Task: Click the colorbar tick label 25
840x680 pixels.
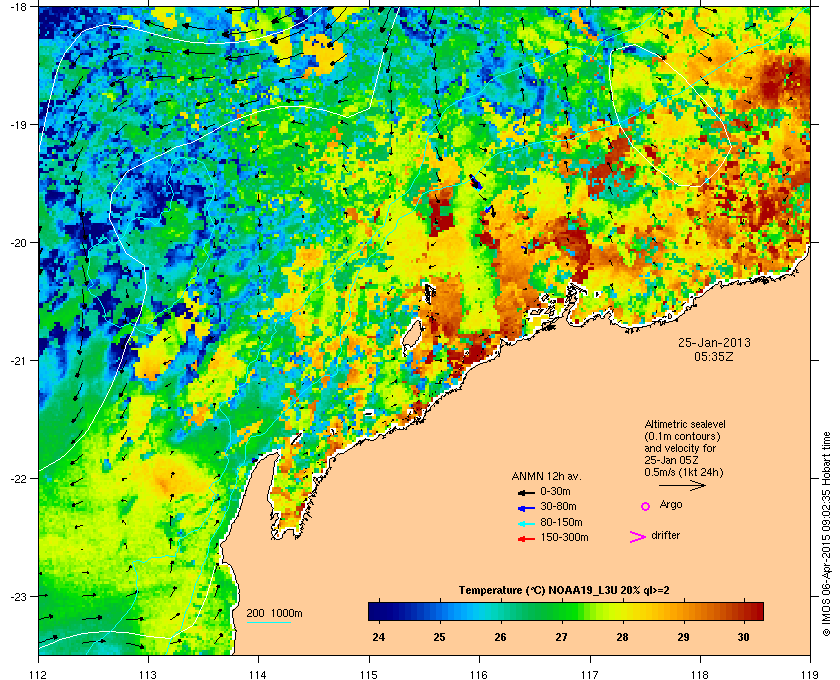Action: pos(439,637)
